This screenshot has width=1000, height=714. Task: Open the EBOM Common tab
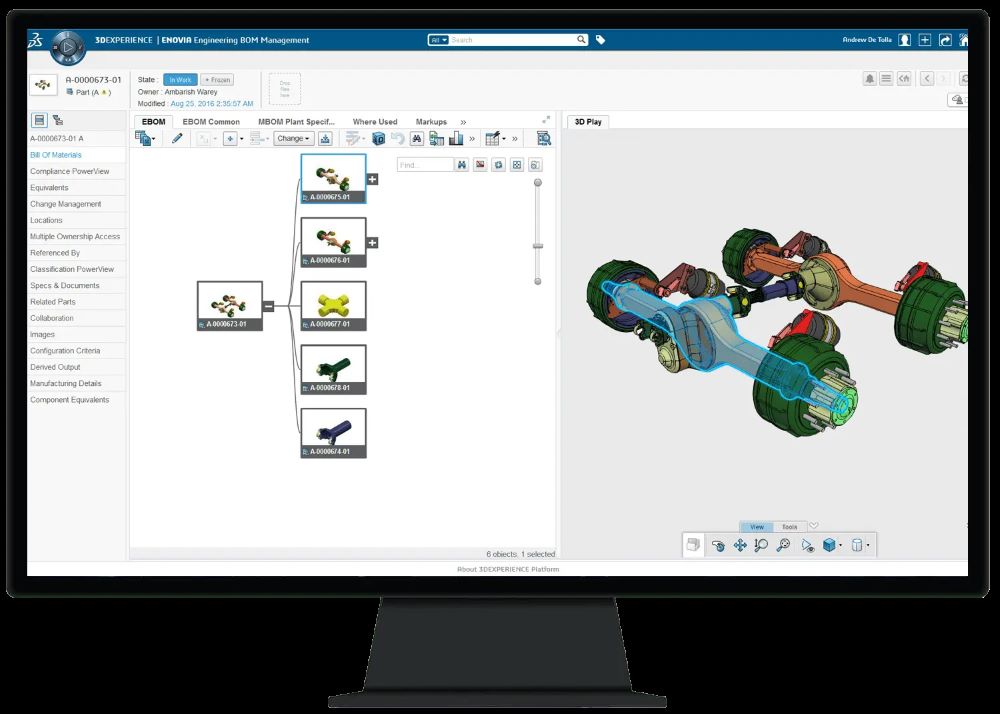tap(211, 122)
